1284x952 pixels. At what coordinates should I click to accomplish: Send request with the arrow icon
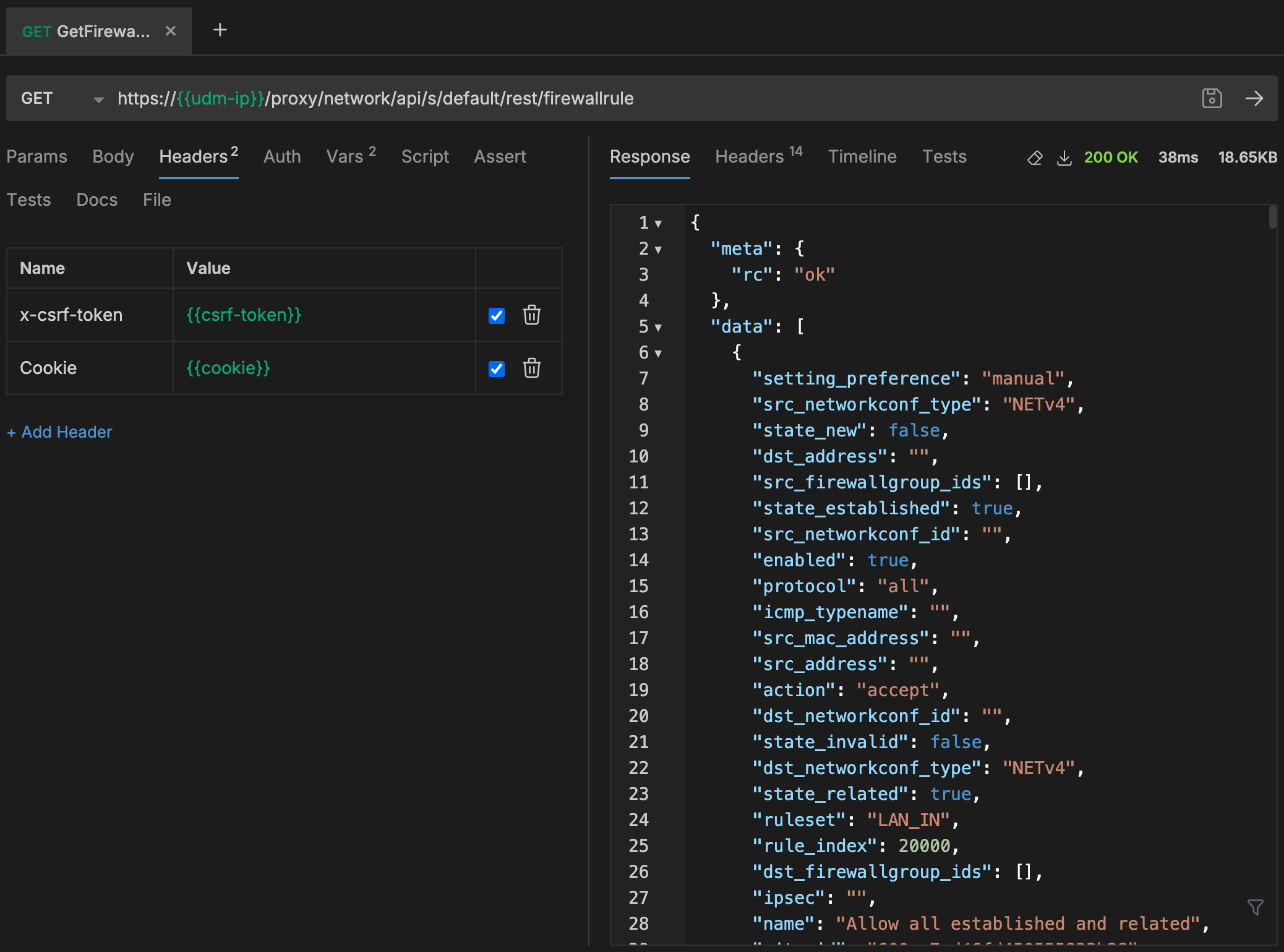[1254, 98]
